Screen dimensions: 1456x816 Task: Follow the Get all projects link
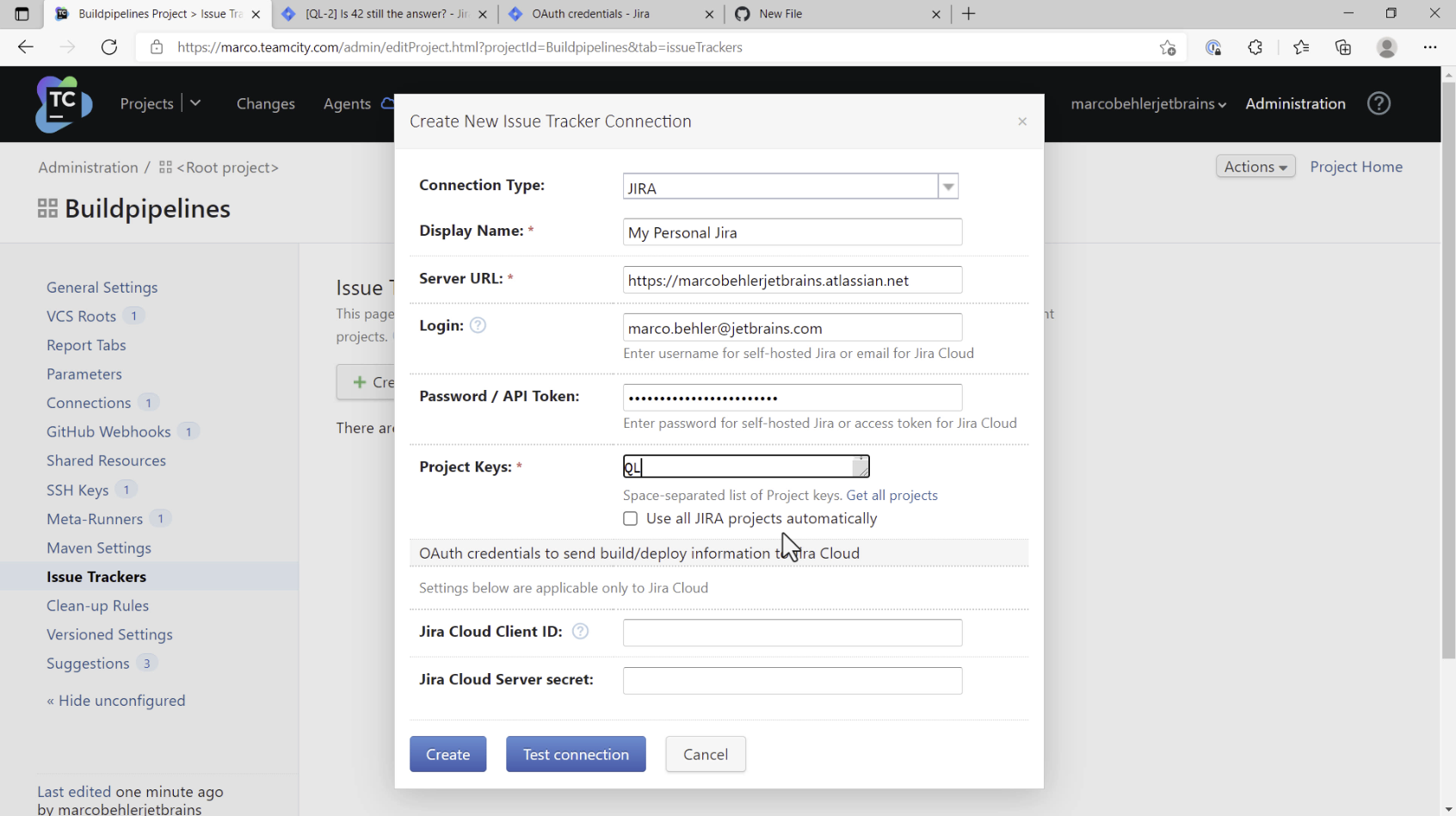[892, 495]
